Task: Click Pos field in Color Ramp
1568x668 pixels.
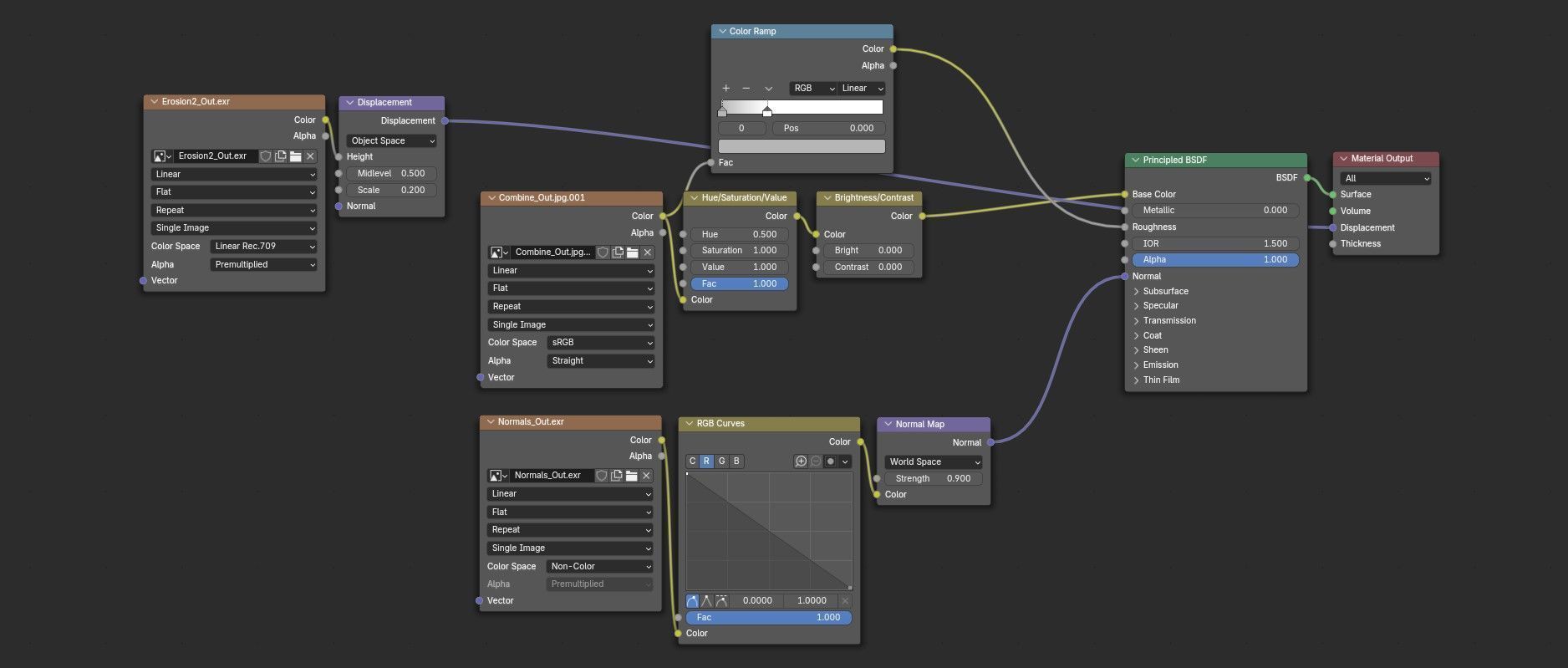Action: pos(828,129)
